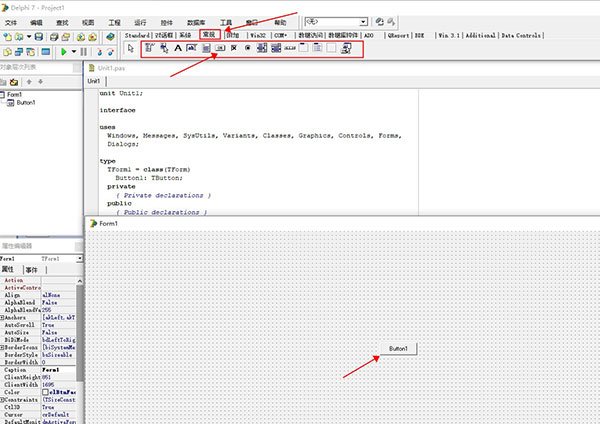Switch to 事件 (Events) tab in inspector
Viewport: 600px width, 424px height.
(32, 270)
